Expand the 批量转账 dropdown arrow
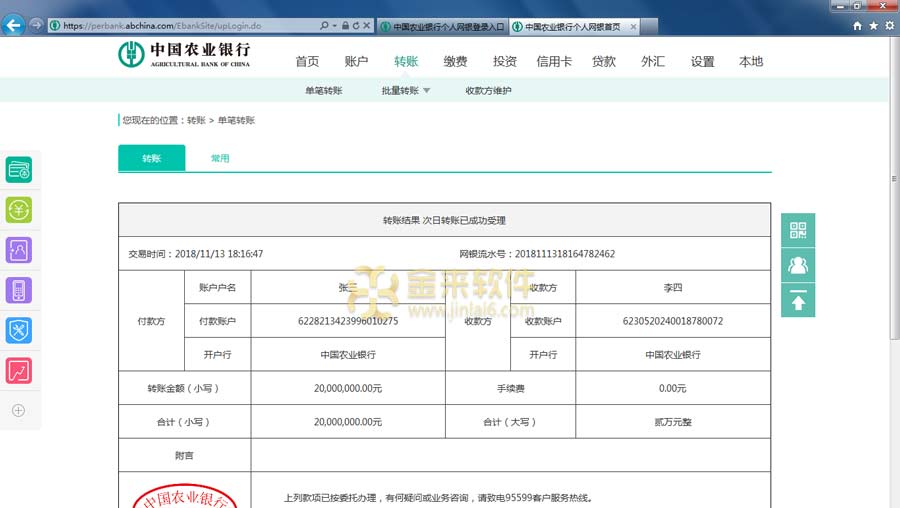This screenshot has height=508, width=900. tap(426, 91)
